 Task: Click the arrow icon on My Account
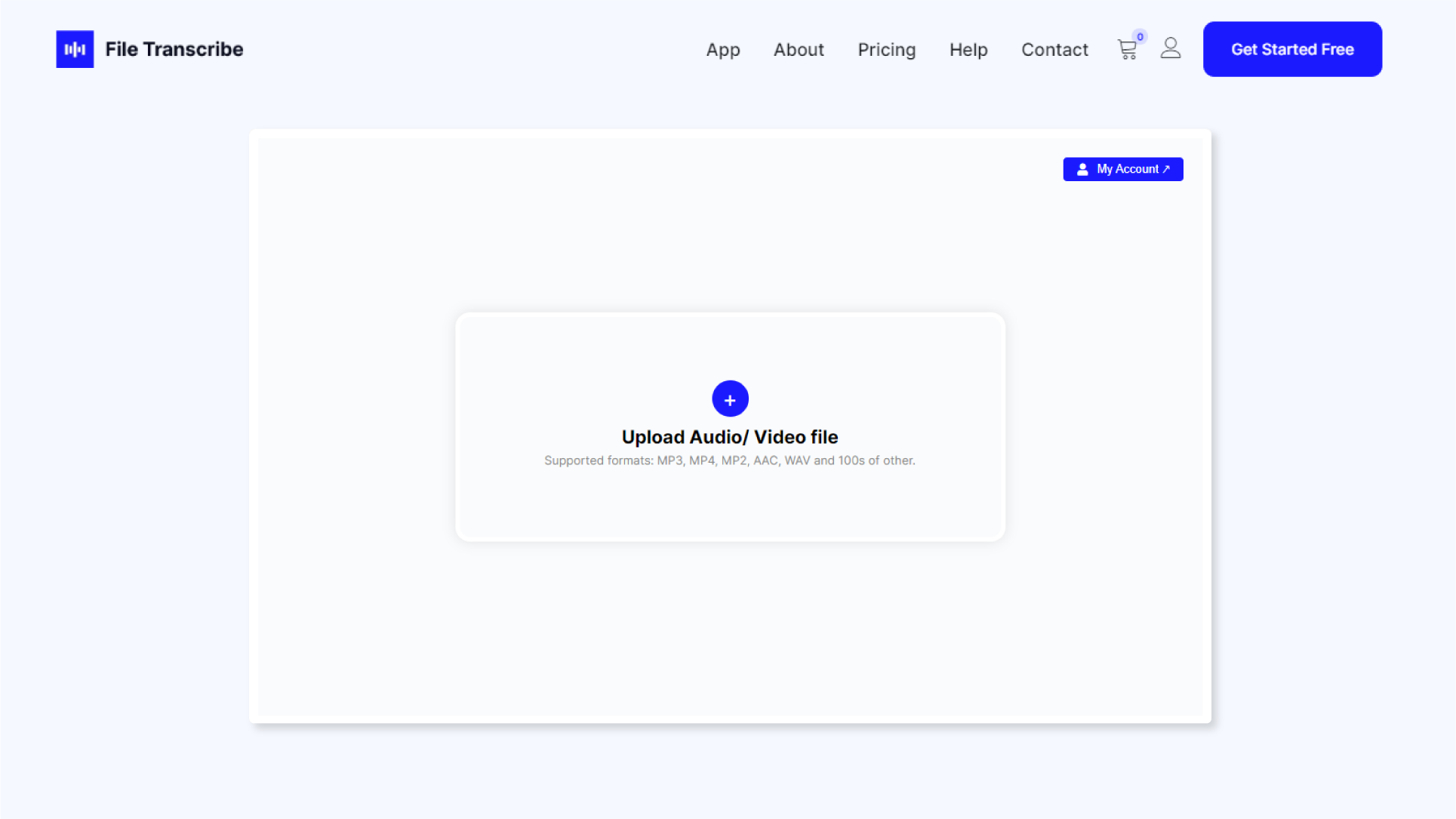tap(1166, 169)
